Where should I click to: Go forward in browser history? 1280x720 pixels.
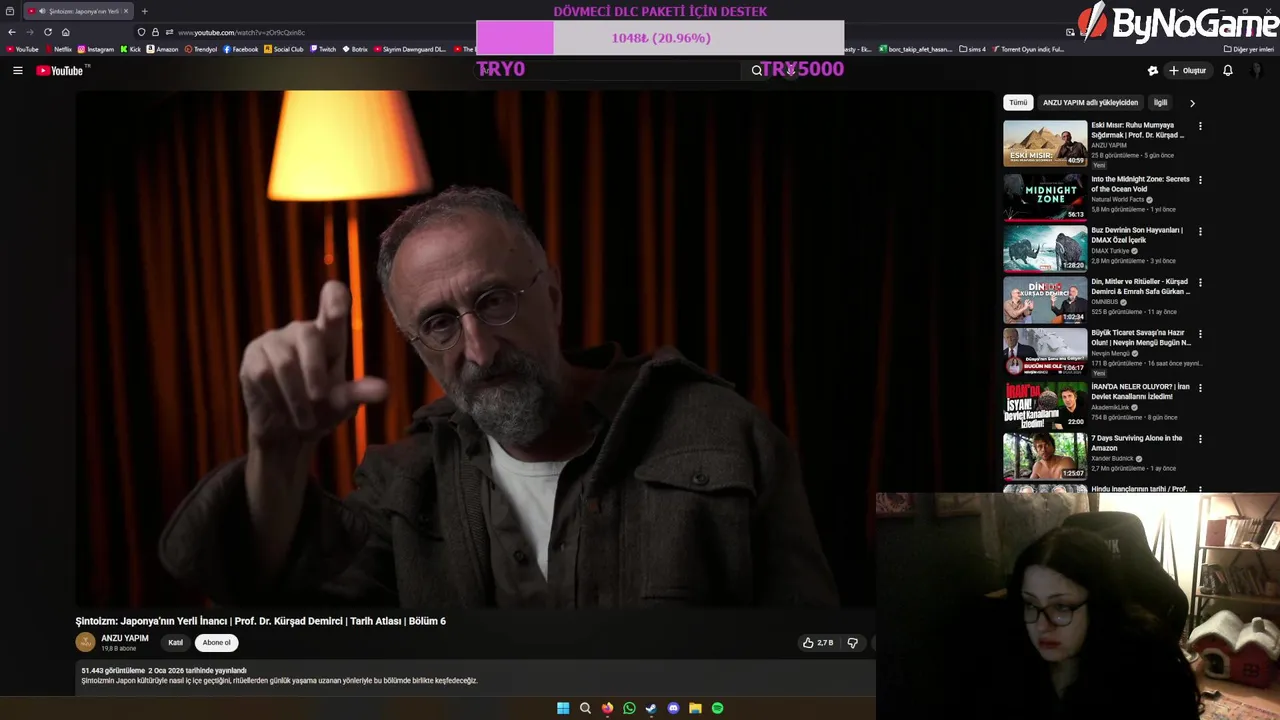(29, 32)
